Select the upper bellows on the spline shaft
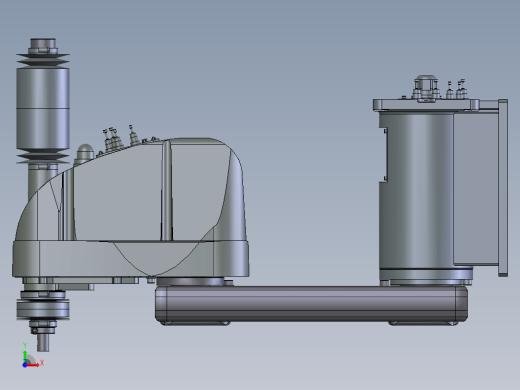This screenshot has width=520, height=390. 43,60
